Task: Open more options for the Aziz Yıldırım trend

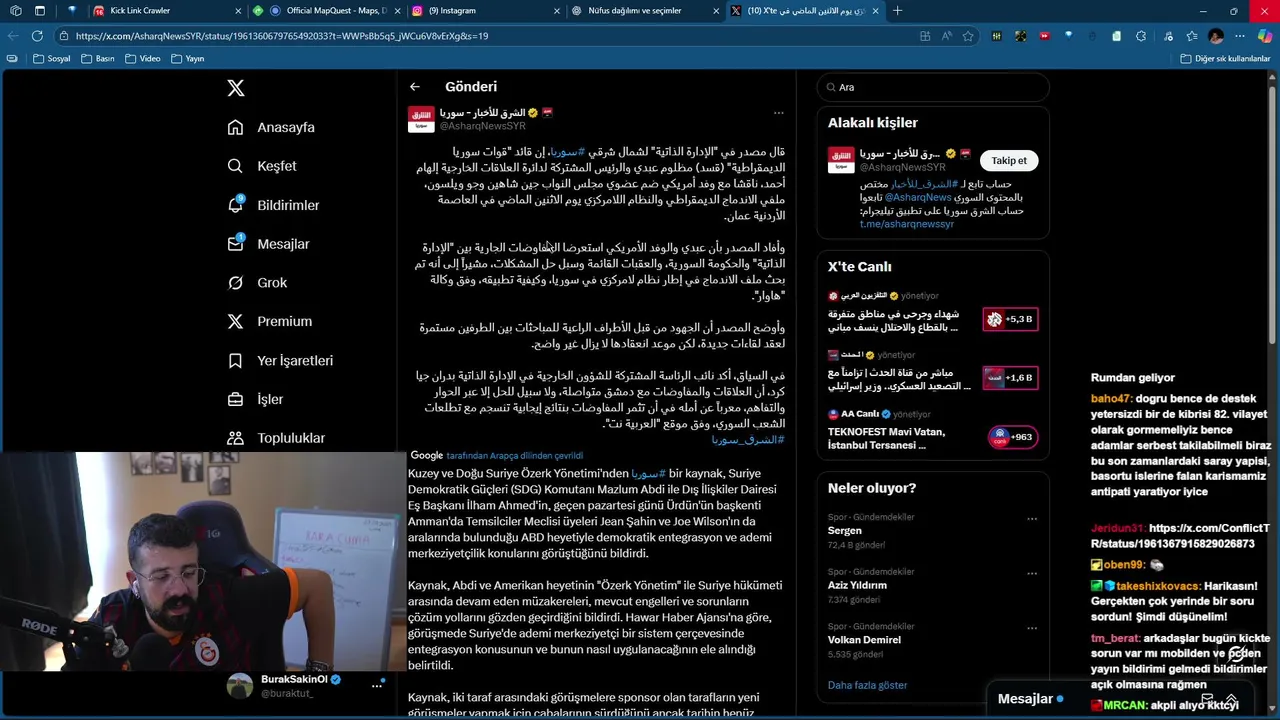Action: coord(1032,574)
